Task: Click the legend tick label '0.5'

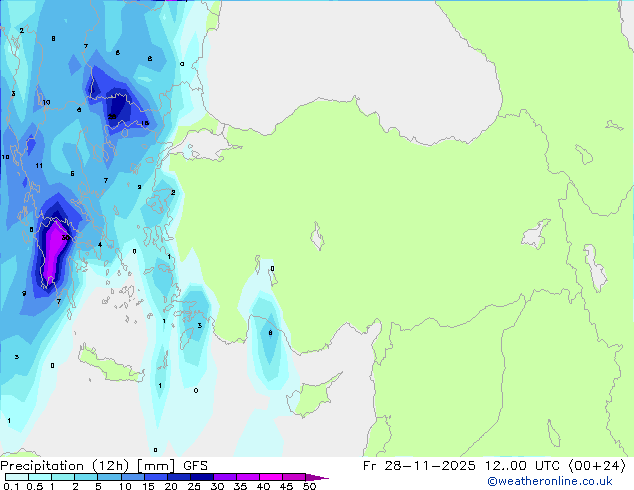Action: pos(35,486)
